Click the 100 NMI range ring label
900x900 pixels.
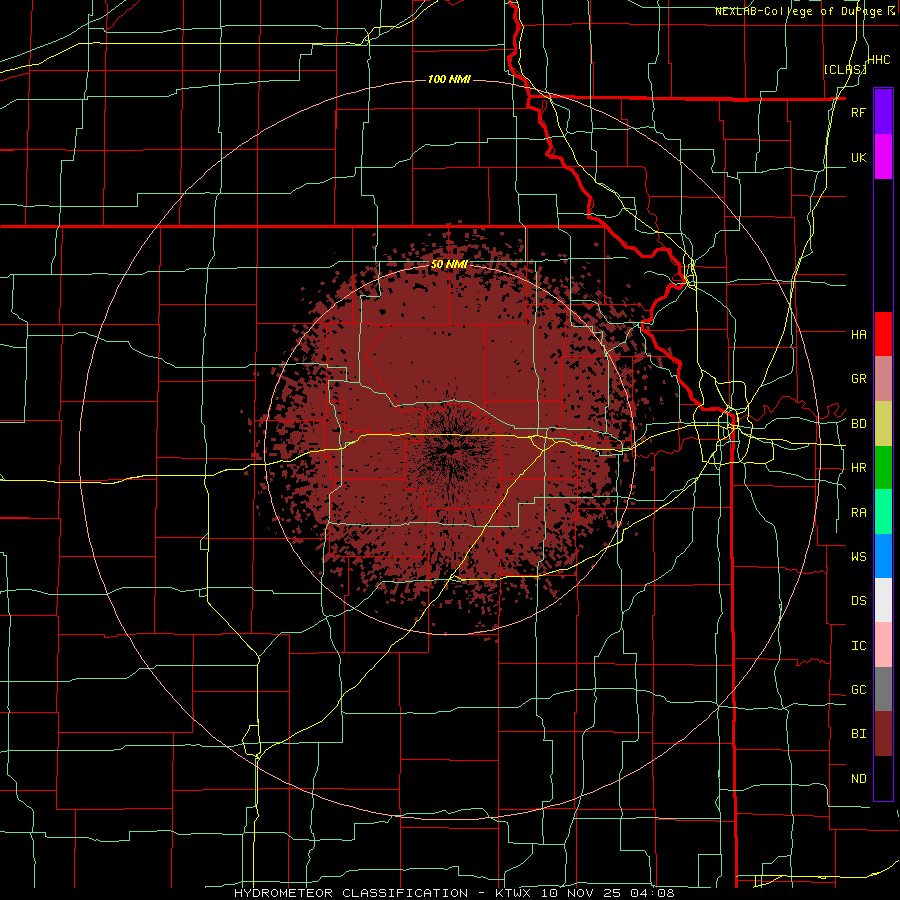[x=449, y=79]
